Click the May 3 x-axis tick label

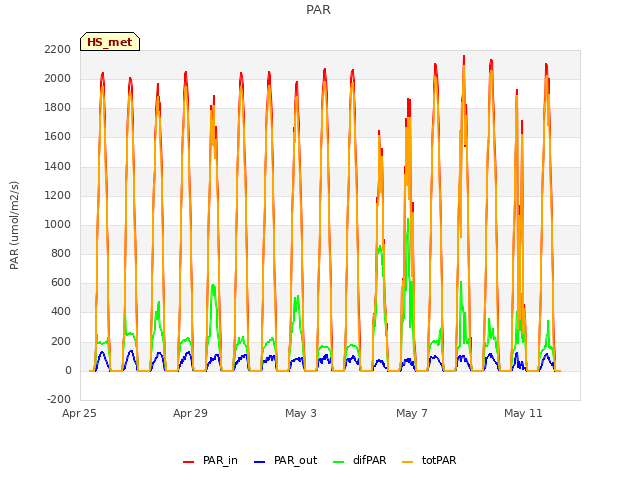[301, 413]
